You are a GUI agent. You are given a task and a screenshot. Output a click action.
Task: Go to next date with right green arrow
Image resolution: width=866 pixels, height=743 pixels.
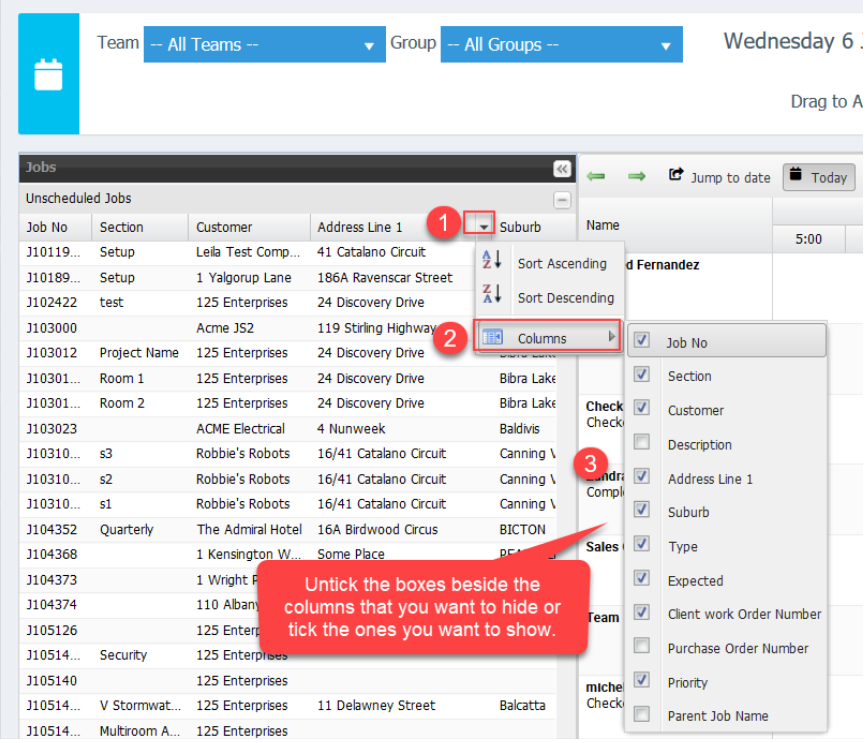(636, 177)
